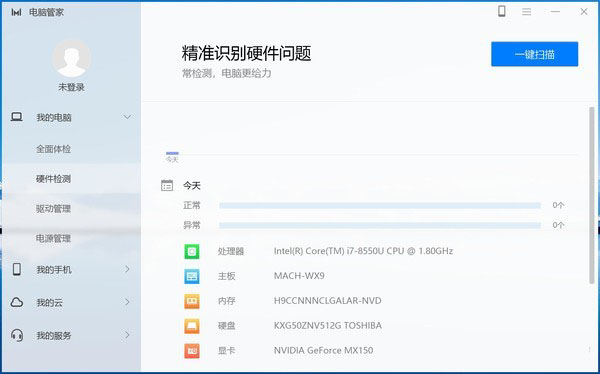Click the processor text Intel(R) Core(TM) i7-8550U

(x=363, y=251)
